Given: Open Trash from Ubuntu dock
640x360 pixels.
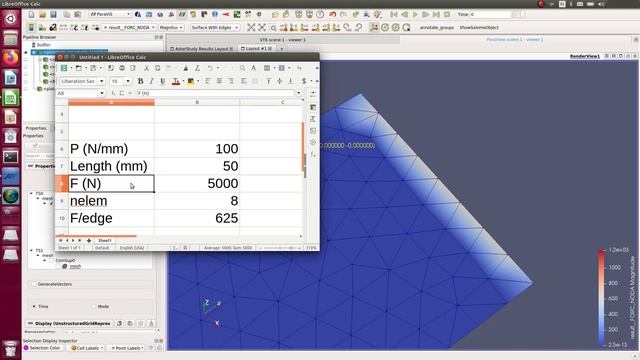Looking at the screenshot, I should click(11, 349).
